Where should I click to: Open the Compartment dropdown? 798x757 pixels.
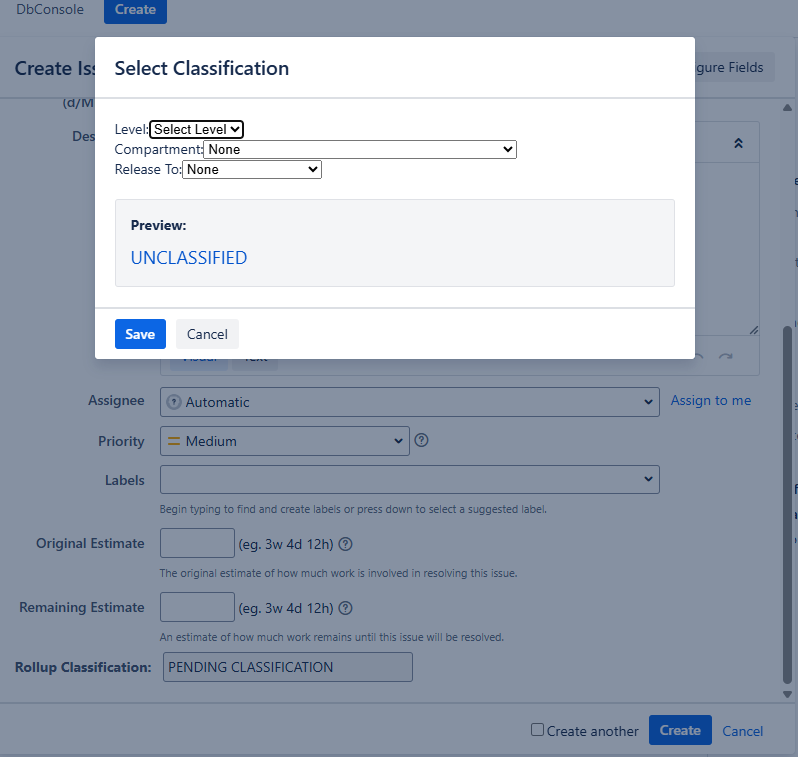click(x=360, y=149)
